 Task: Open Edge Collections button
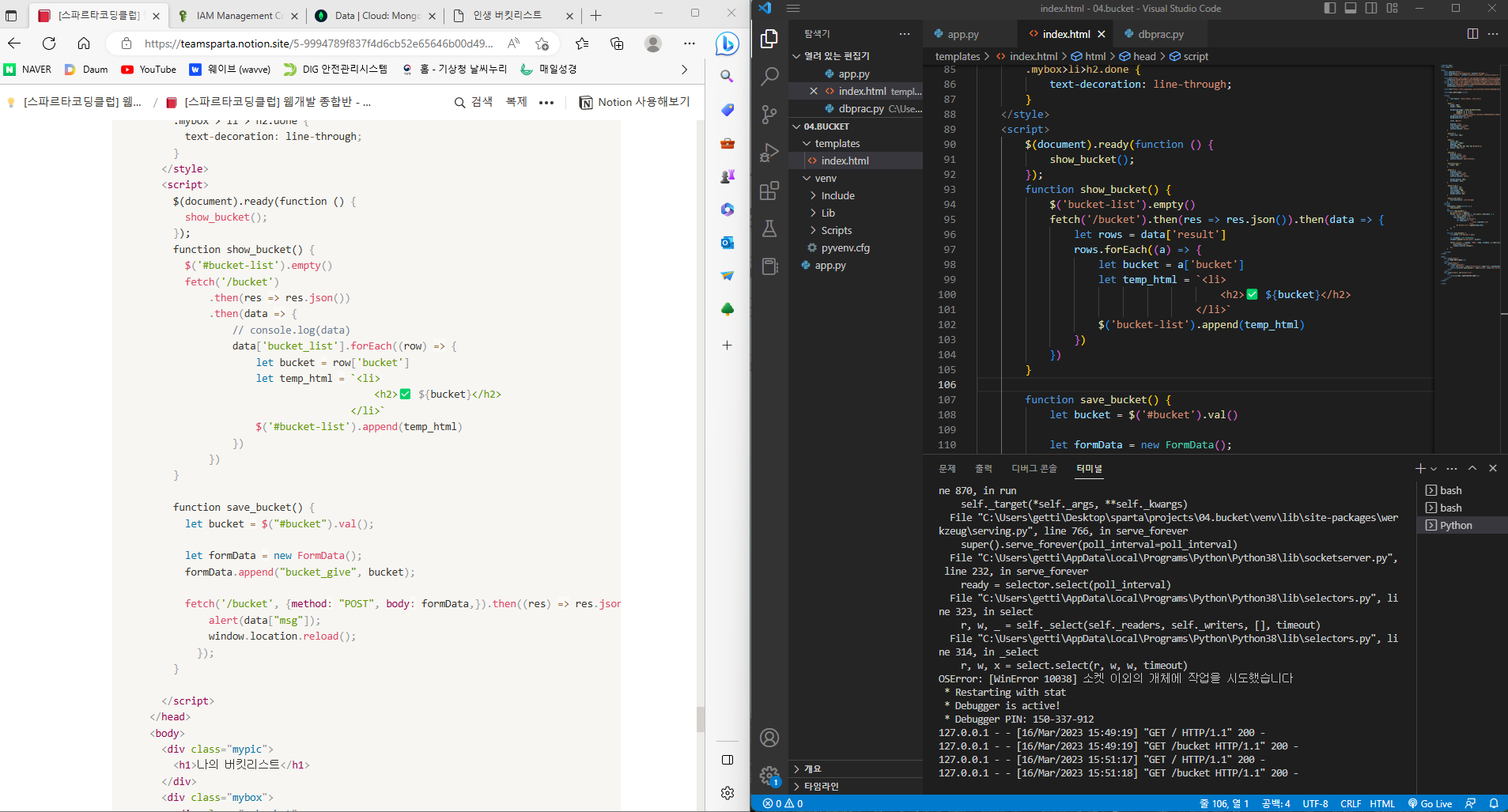(x=617, y=43)
